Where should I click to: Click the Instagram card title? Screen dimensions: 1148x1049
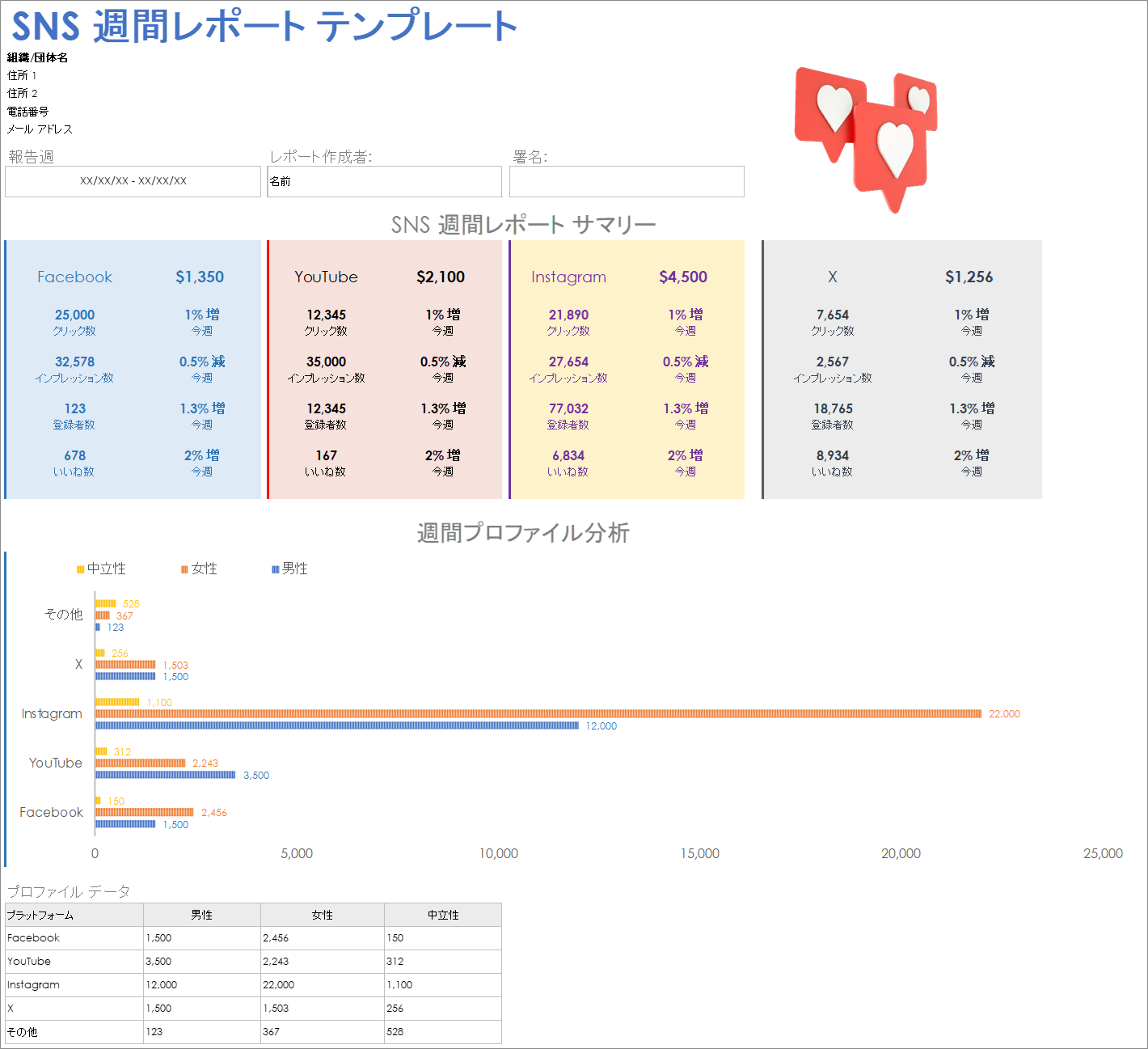click(x=568, y=277)
